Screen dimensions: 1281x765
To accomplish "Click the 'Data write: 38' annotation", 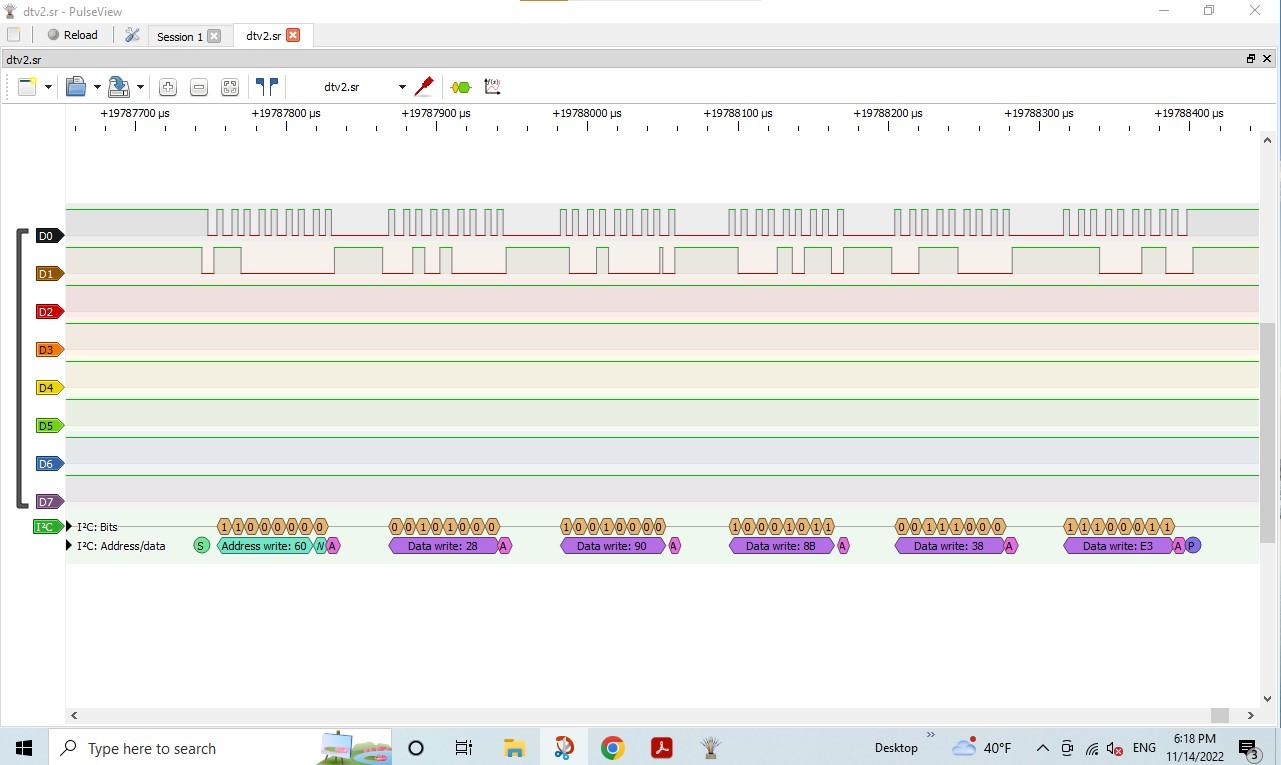I will [949, 546].
